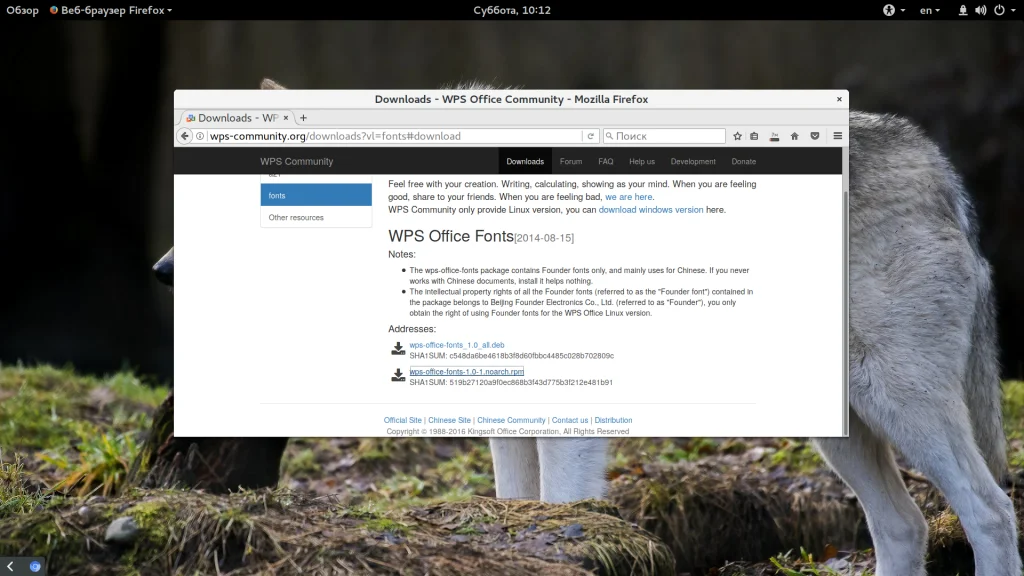
Task: Open the Official Site footer link
Action: coord(402,420)
